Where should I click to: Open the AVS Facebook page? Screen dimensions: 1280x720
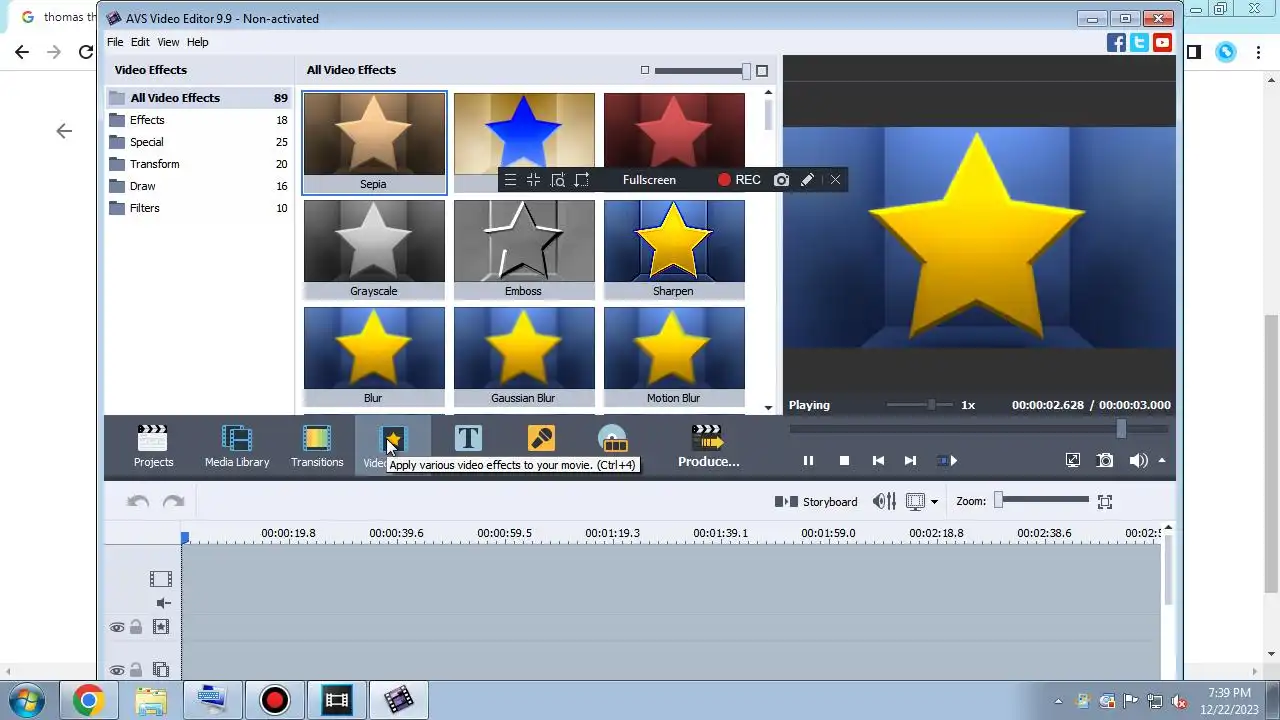(x=1116, y=43)
